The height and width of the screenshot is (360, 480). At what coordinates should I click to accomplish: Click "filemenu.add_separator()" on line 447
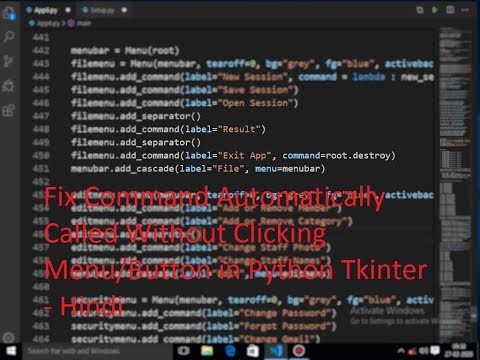tap(136, 116)
